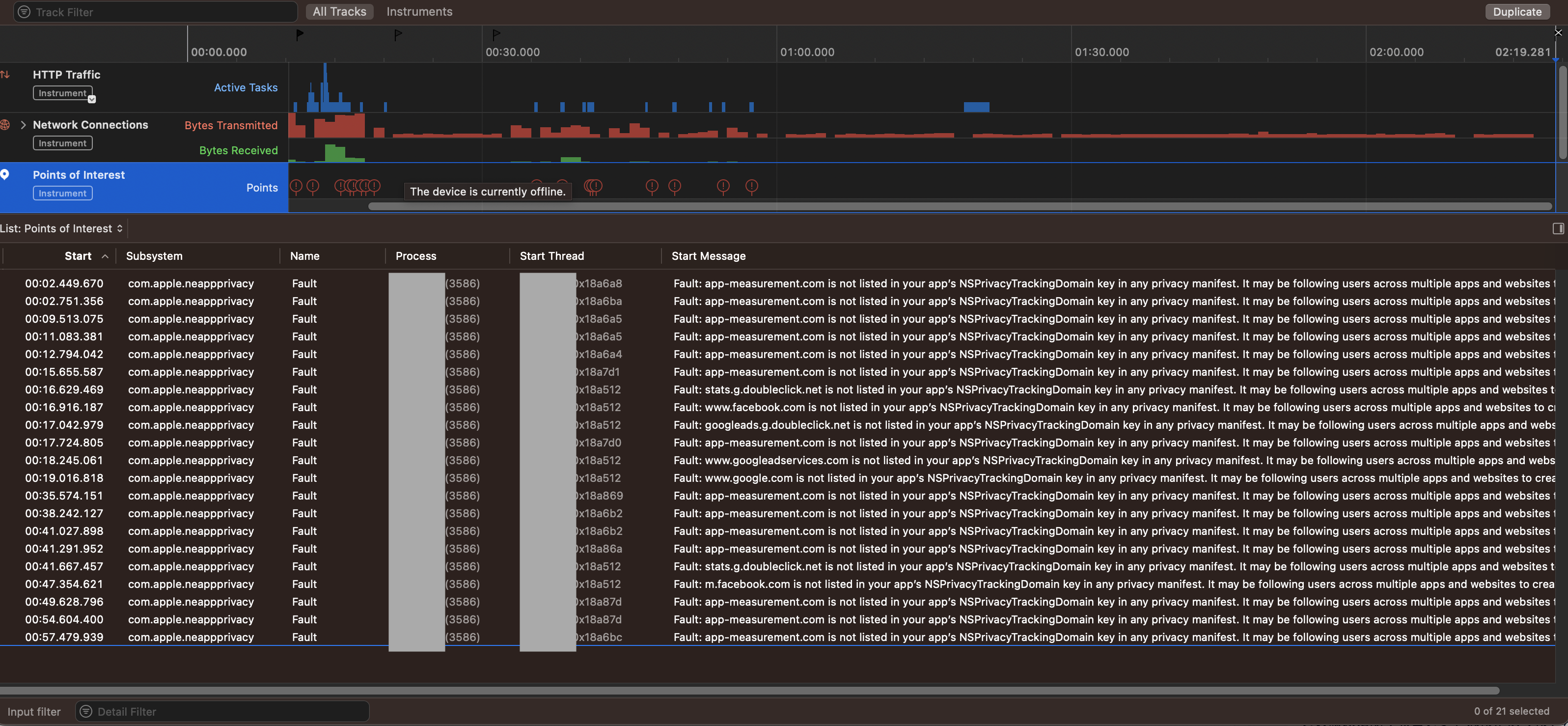This screenshot has width=1568, height=726.
Task: Click the Fault name in the 00:12.794.042 row
Action: point(304,354)
